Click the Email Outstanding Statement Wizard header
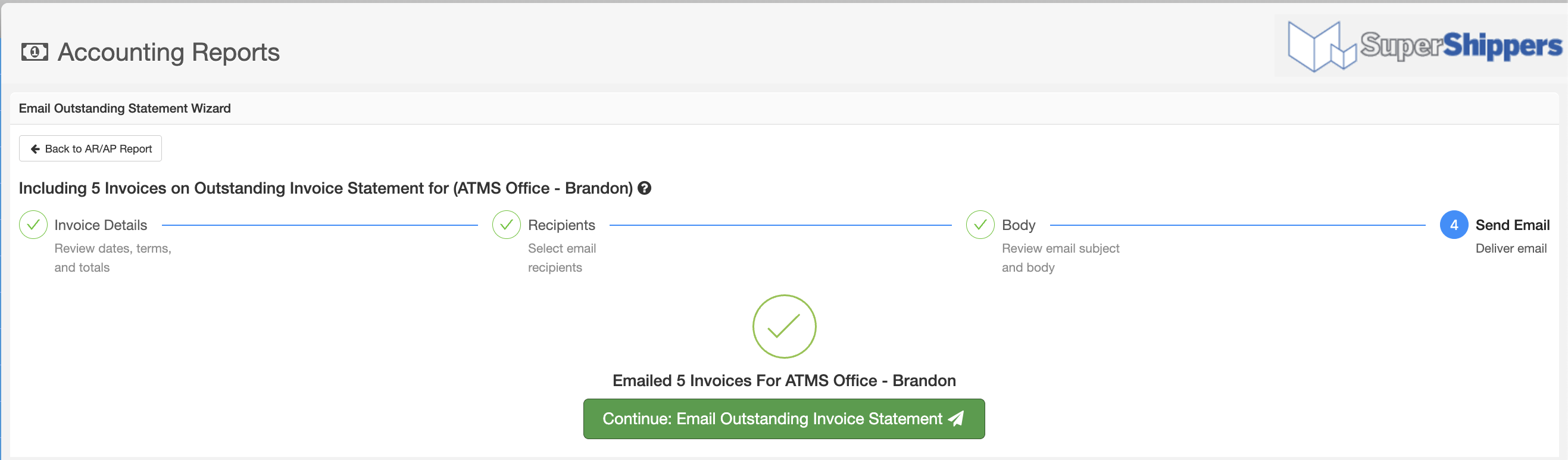1568x460 pixels. 125,108
